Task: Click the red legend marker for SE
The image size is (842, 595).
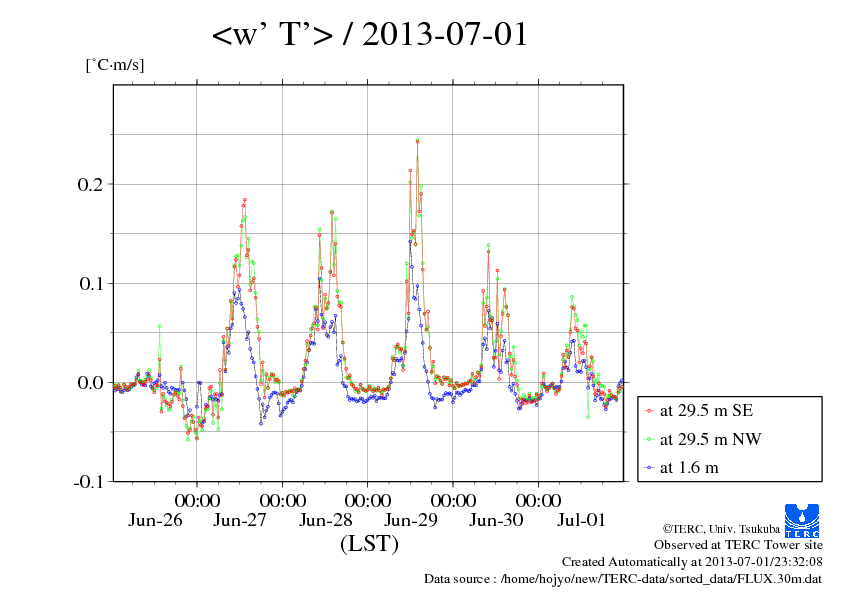Action: 649,411
